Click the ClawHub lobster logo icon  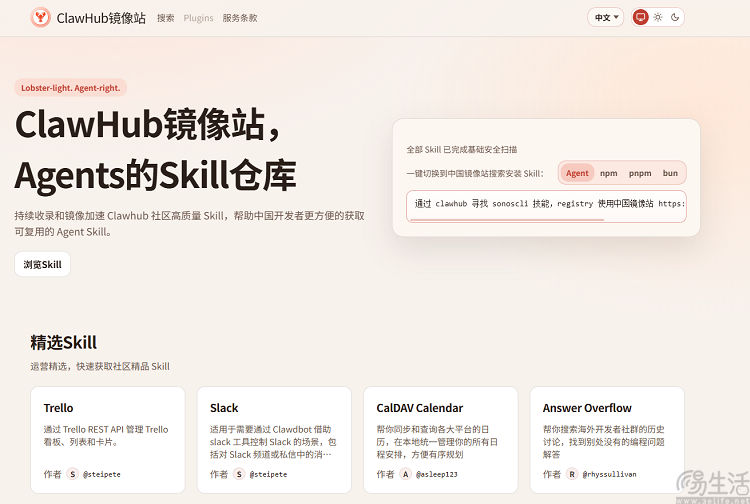[41, 18]
